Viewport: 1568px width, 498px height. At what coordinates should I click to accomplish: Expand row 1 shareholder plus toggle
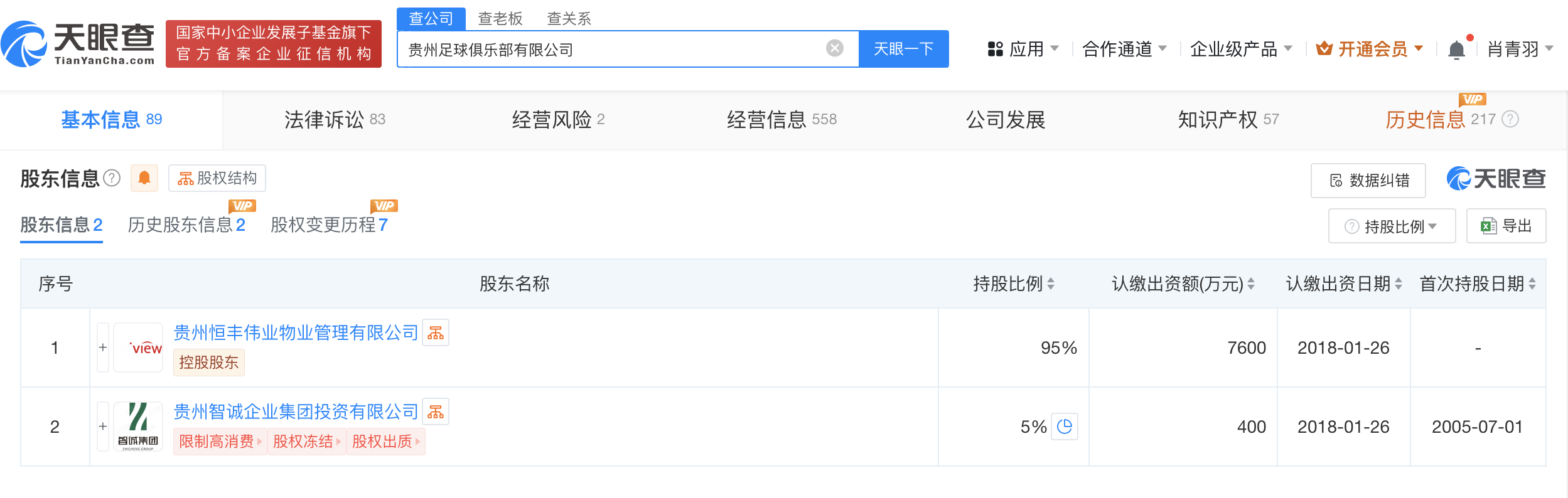pyautogui.click(x=103, y=347)
